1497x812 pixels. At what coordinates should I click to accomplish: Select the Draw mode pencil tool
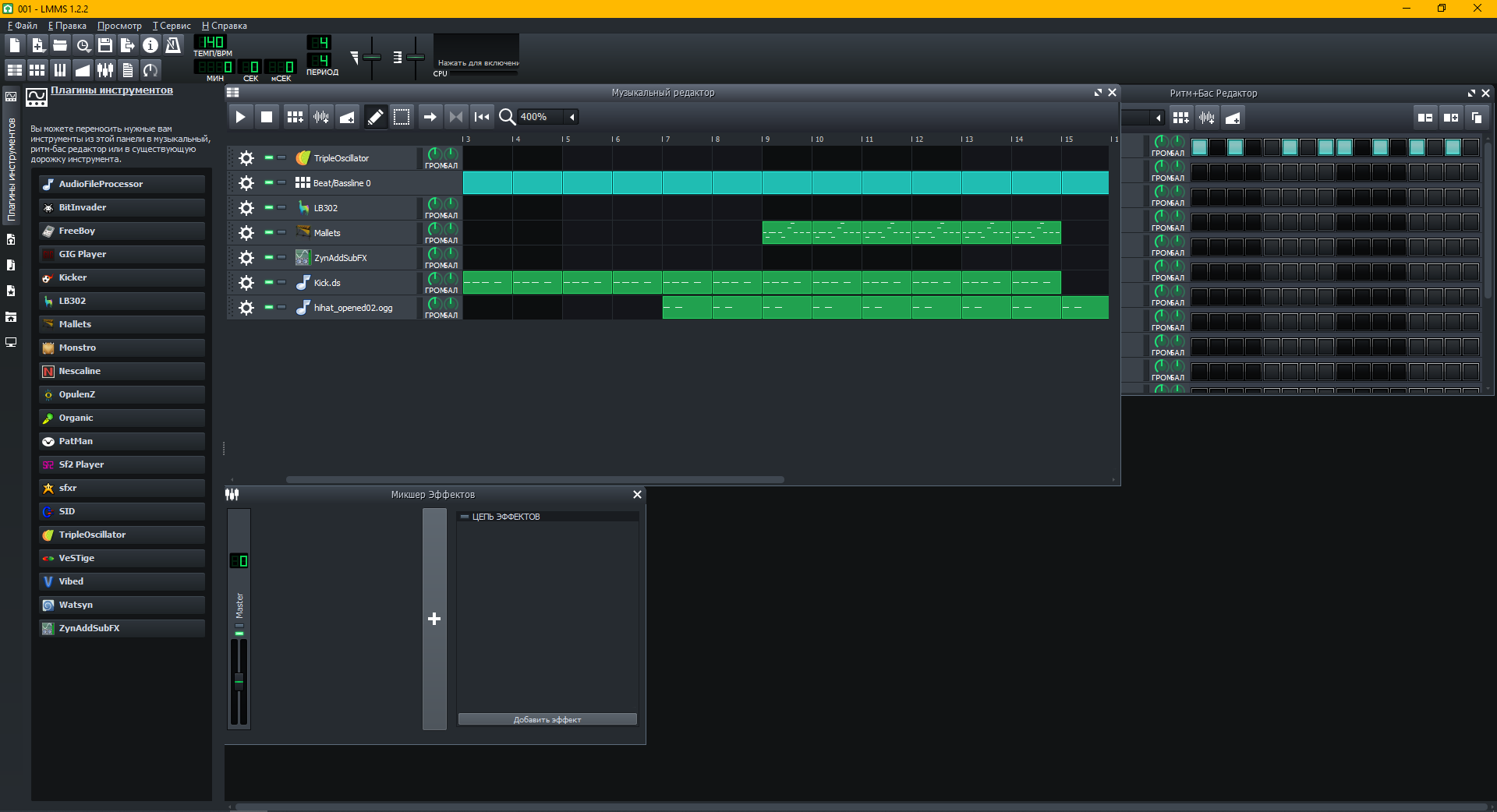coord(375,117)
